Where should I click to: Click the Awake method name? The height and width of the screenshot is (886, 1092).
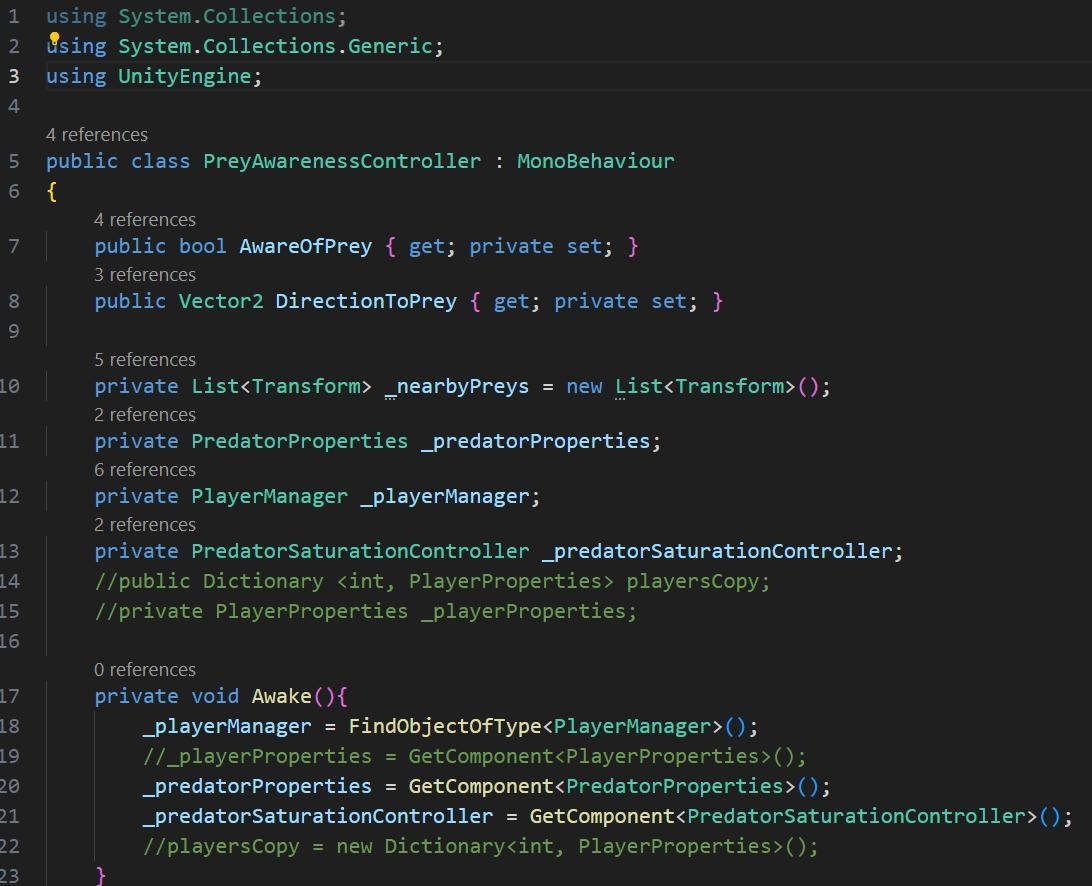(281, 696)
